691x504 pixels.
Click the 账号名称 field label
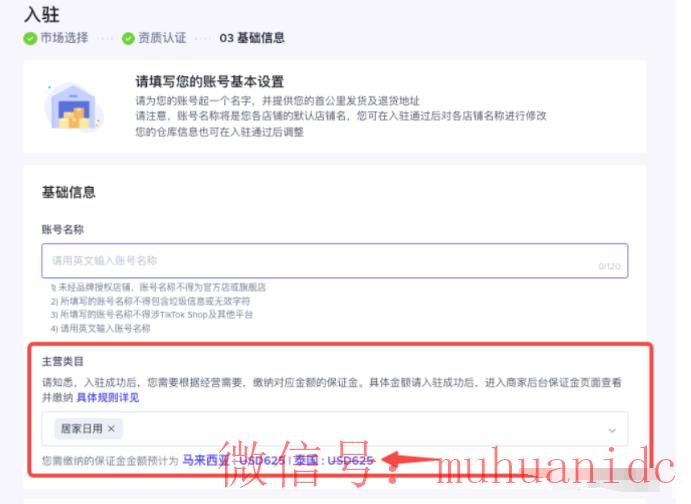tap(63, 230)
